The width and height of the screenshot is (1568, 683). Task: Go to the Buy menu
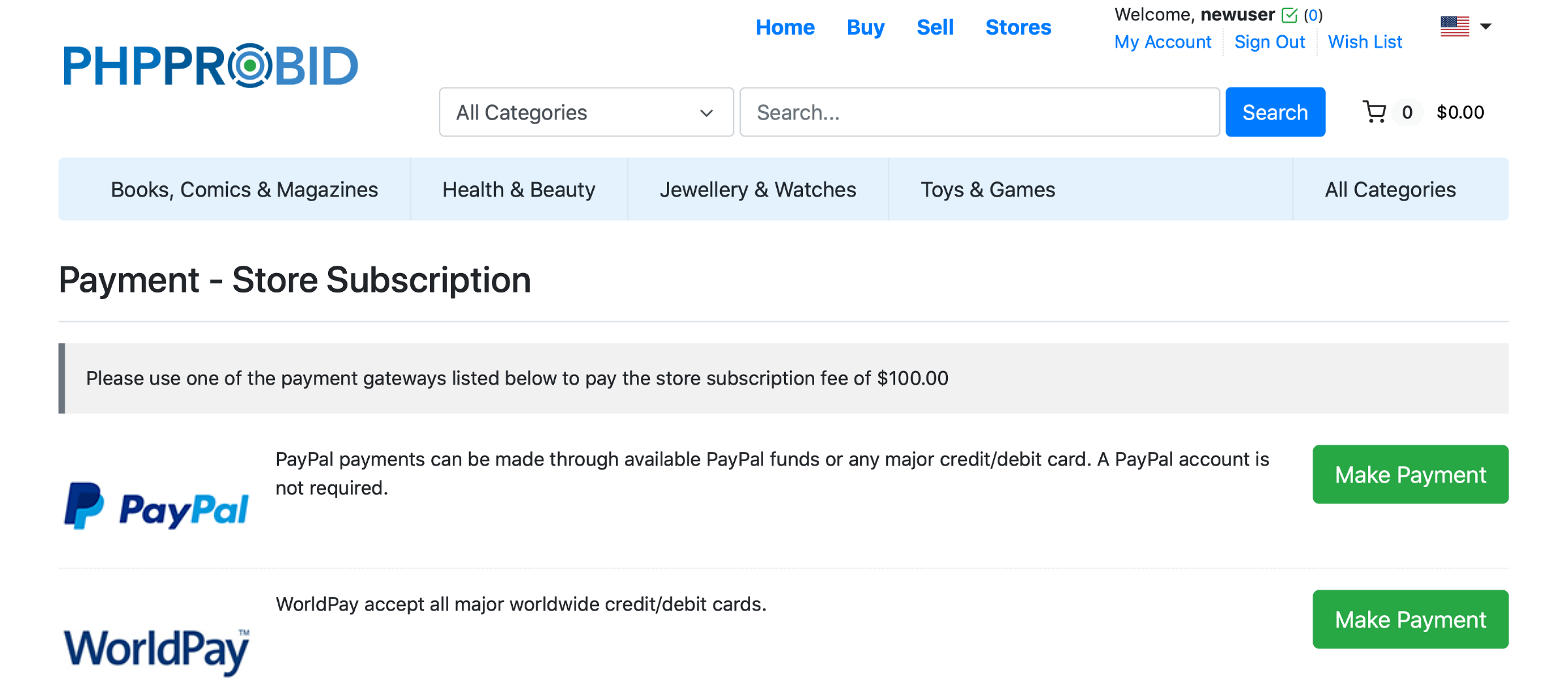point(865,27)
